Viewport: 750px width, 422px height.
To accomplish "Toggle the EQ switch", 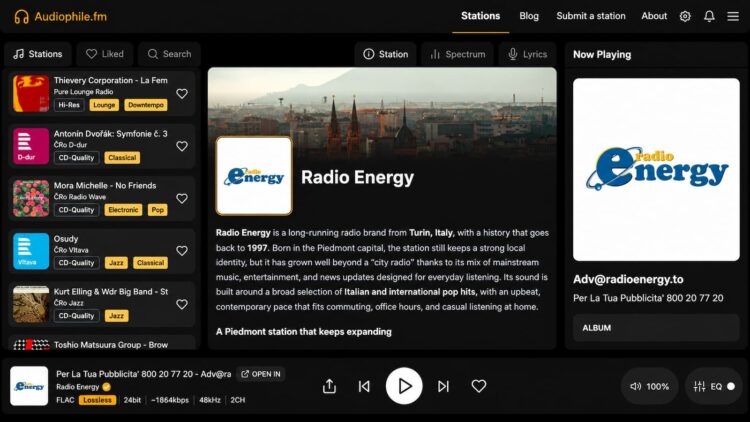I will tap(731, 386).
